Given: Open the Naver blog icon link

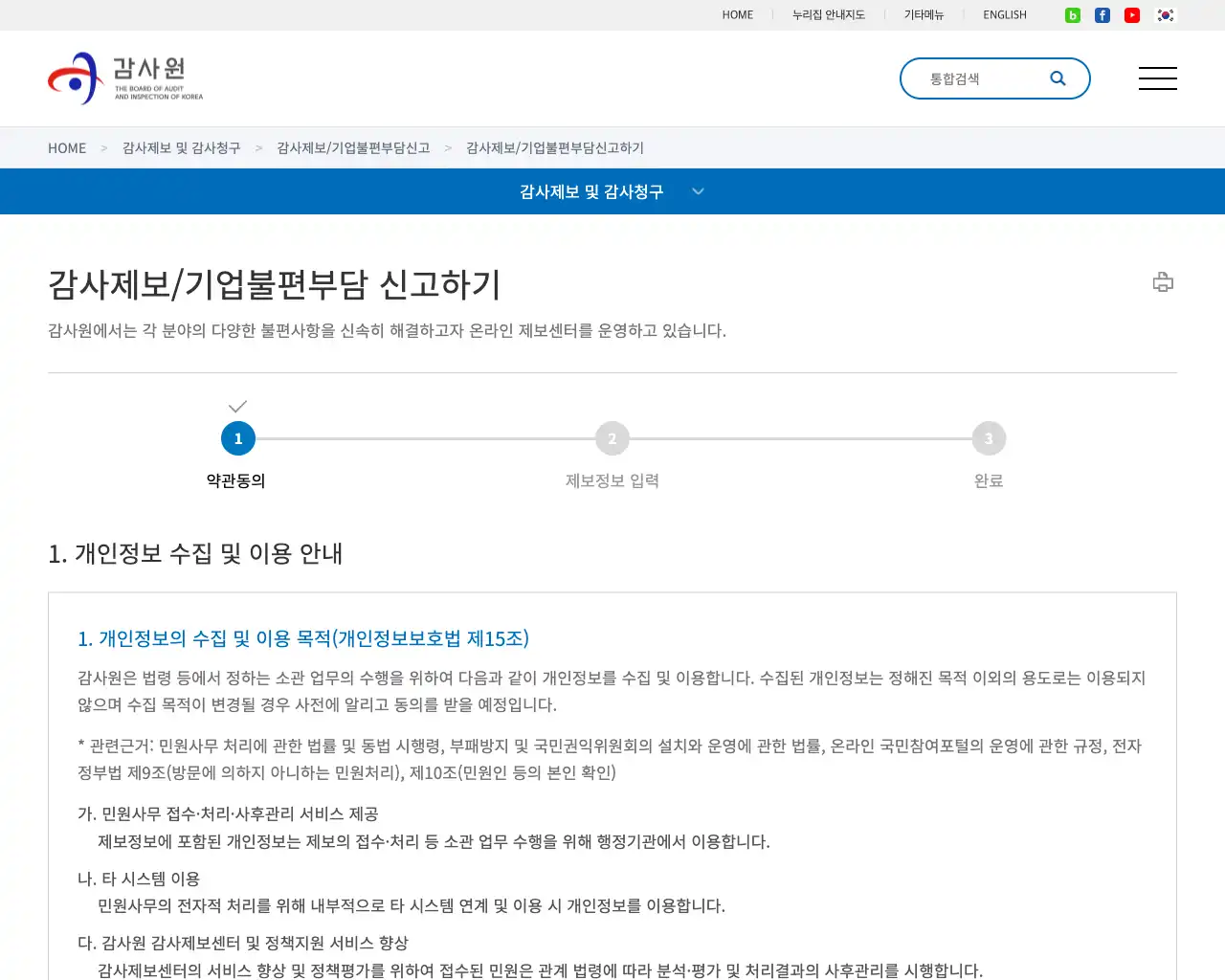Looking at the screenshot, I should coord(1073,15).
